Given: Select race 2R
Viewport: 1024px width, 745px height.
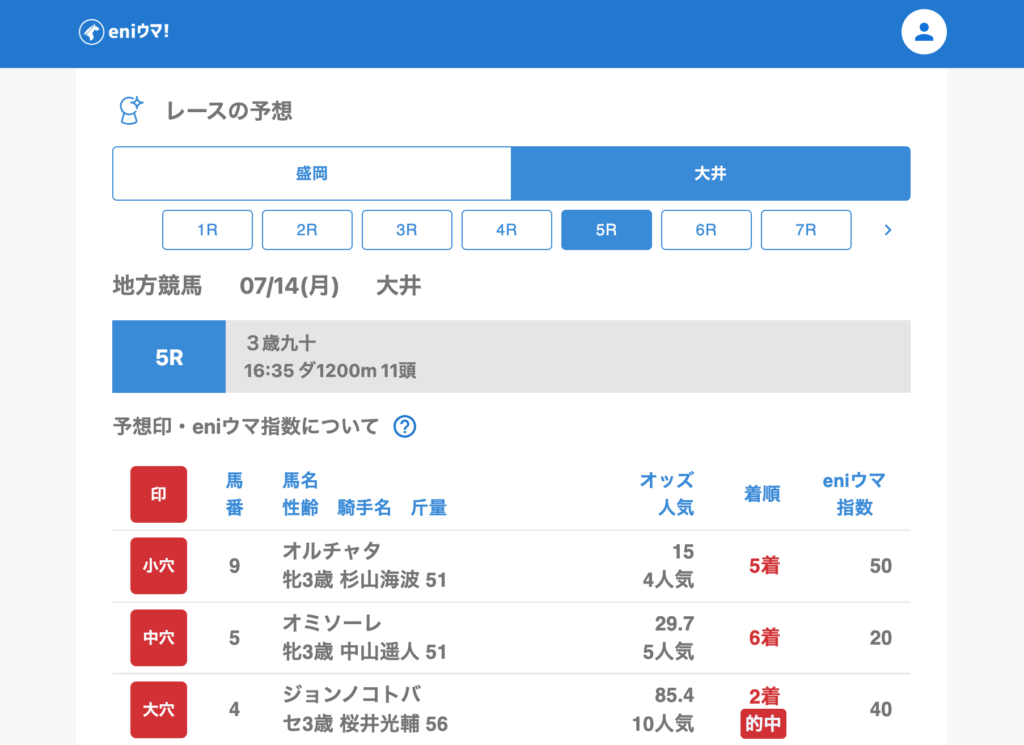Looking at the screenshot, I should pos(307,230).
